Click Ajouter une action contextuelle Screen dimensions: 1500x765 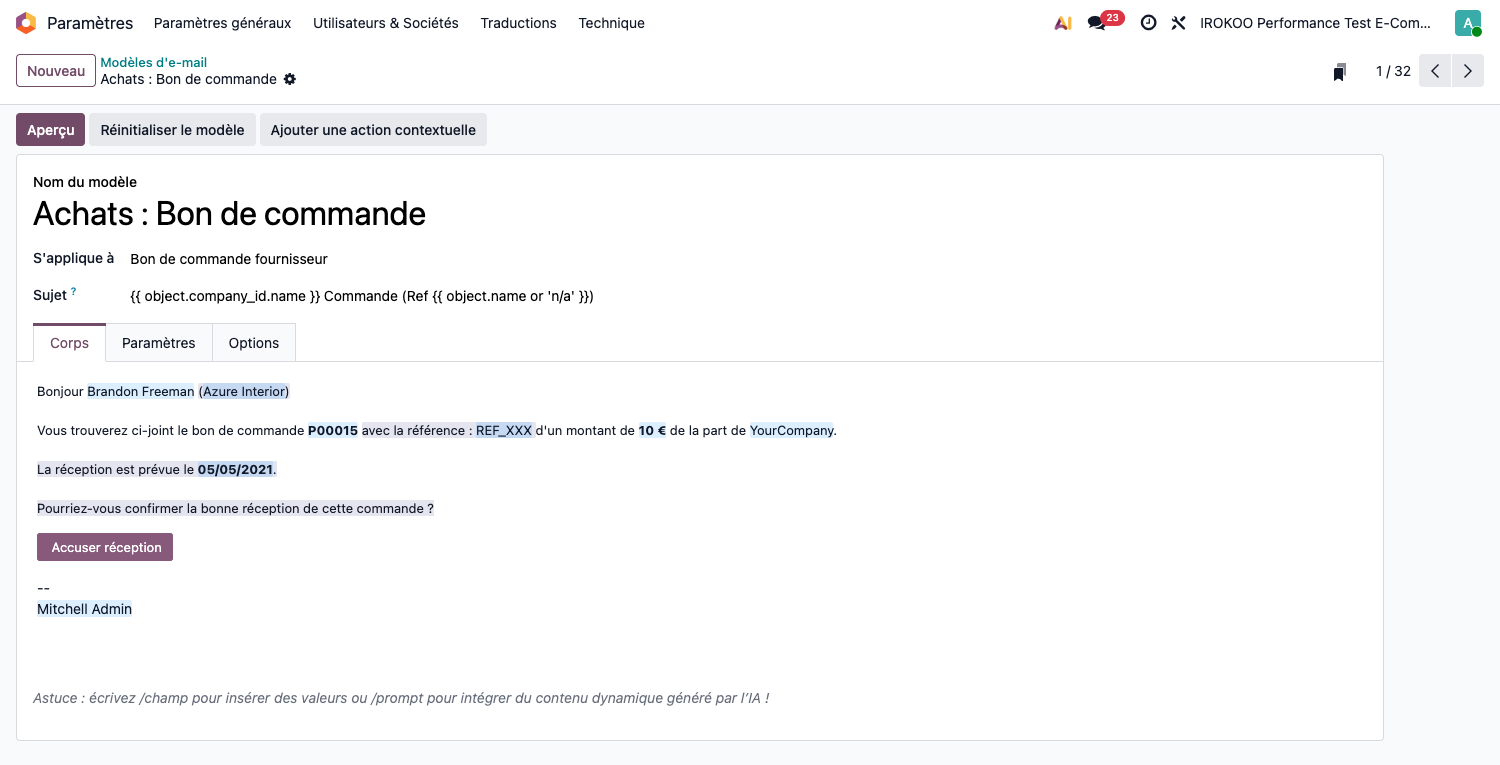tap(373, 130)
